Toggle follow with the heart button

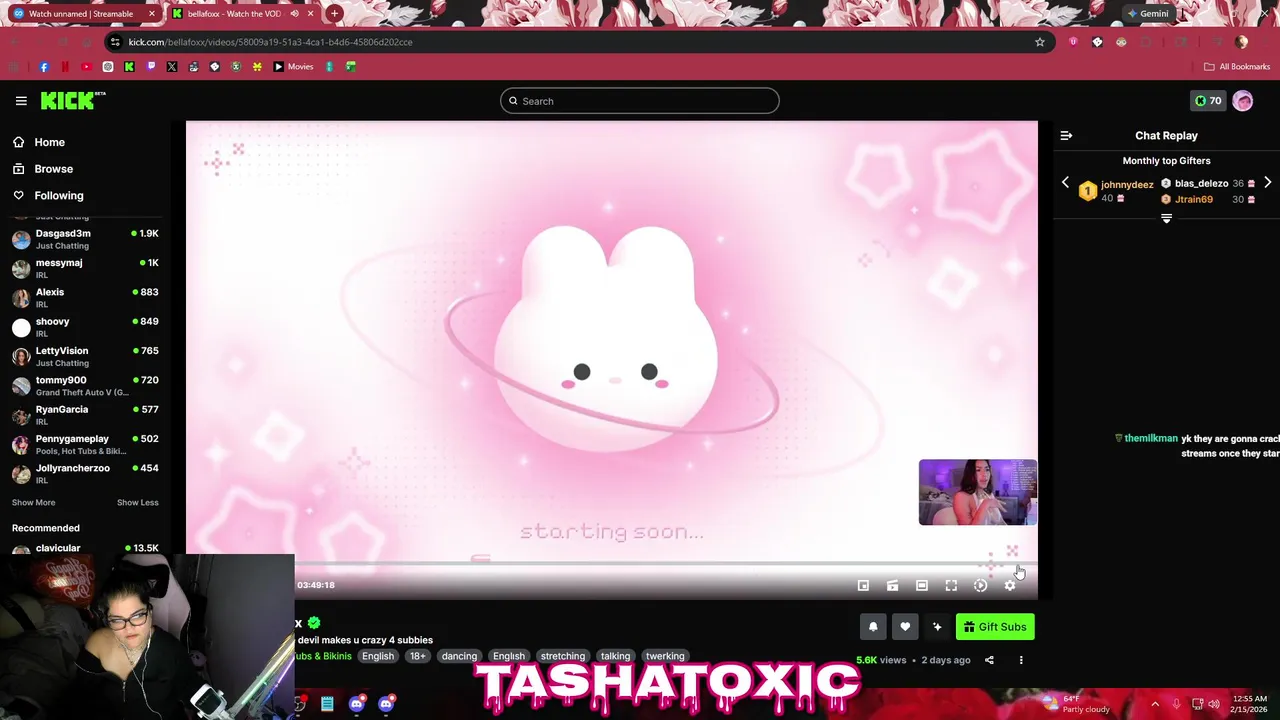pyautogui.click(x=905, y=627)
